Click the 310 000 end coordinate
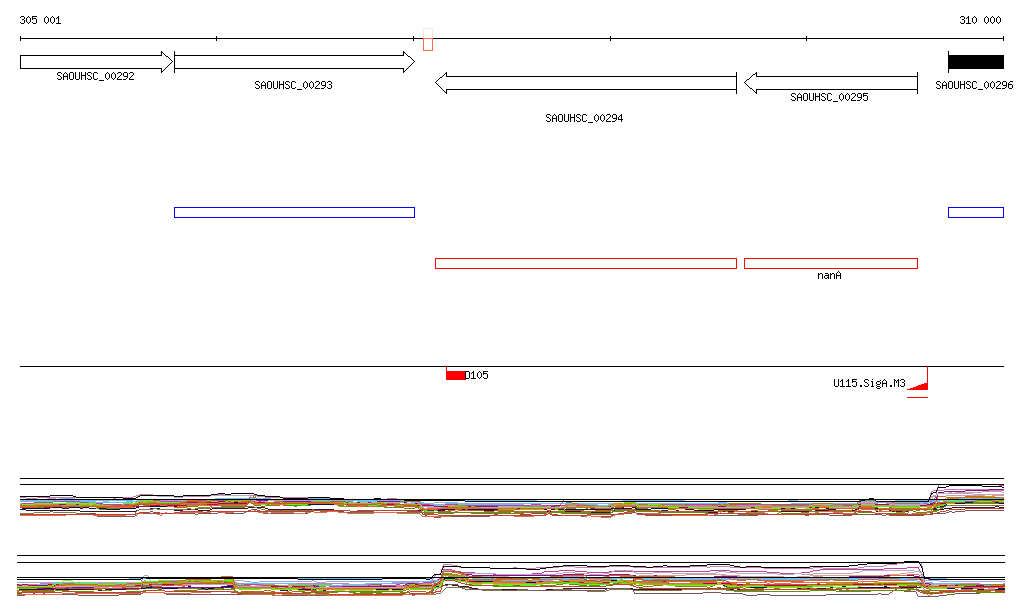The image size is (1024, 611). [980, 20]
